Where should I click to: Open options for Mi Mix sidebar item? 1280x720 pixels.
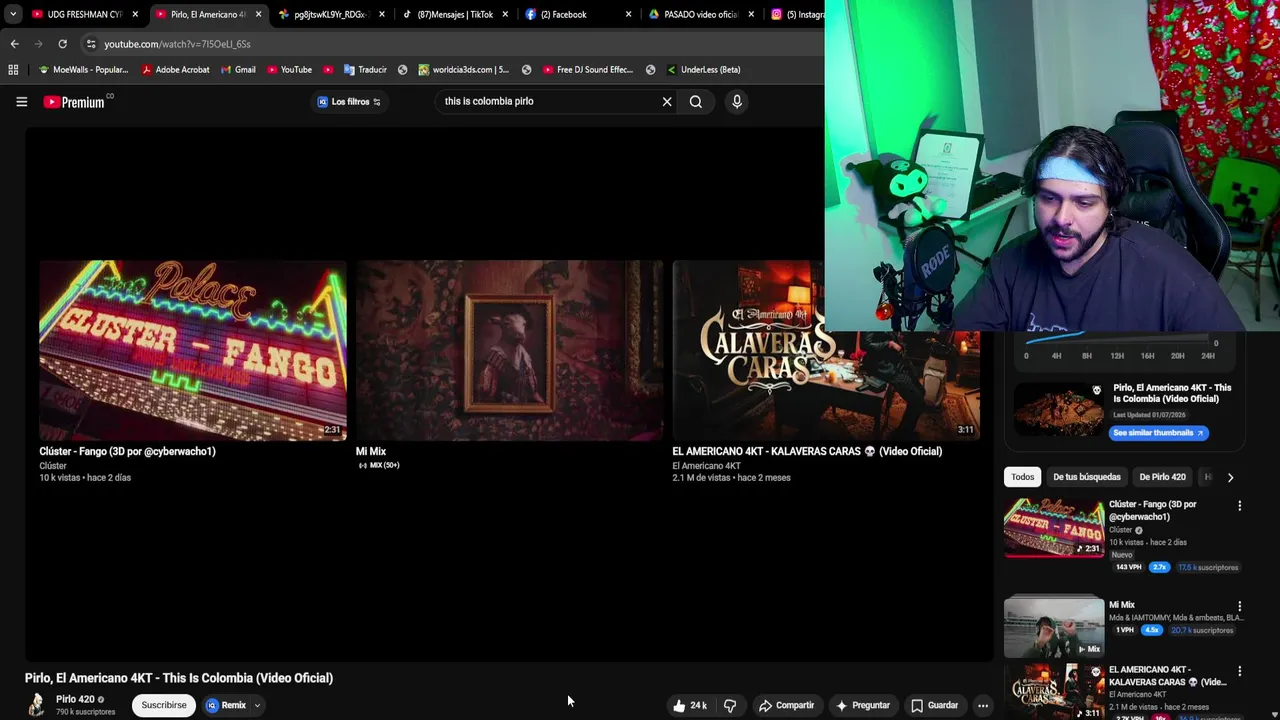pos(1239,606)
